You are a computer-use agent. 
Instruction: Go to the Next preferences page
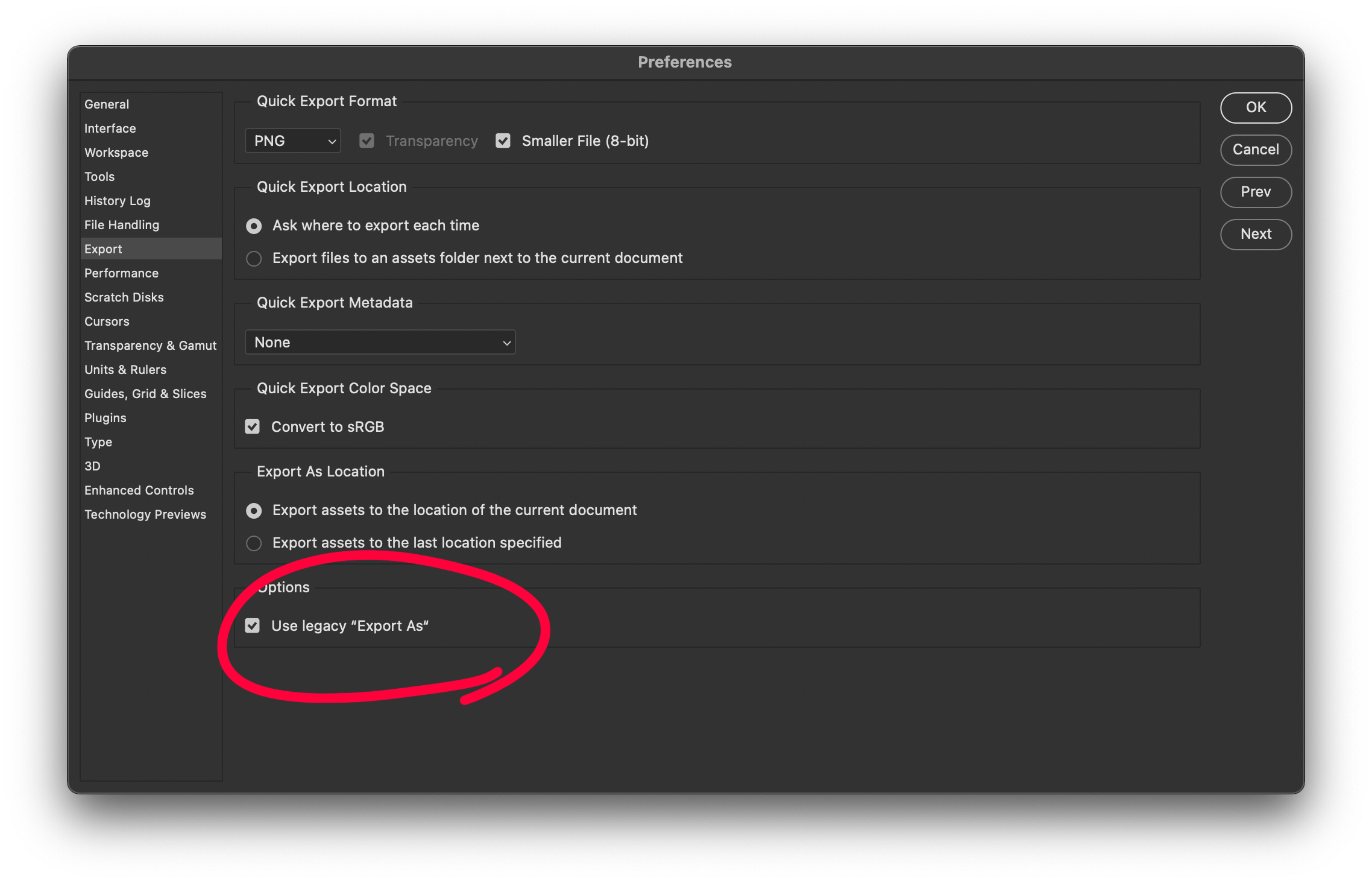click(1256, 234)
